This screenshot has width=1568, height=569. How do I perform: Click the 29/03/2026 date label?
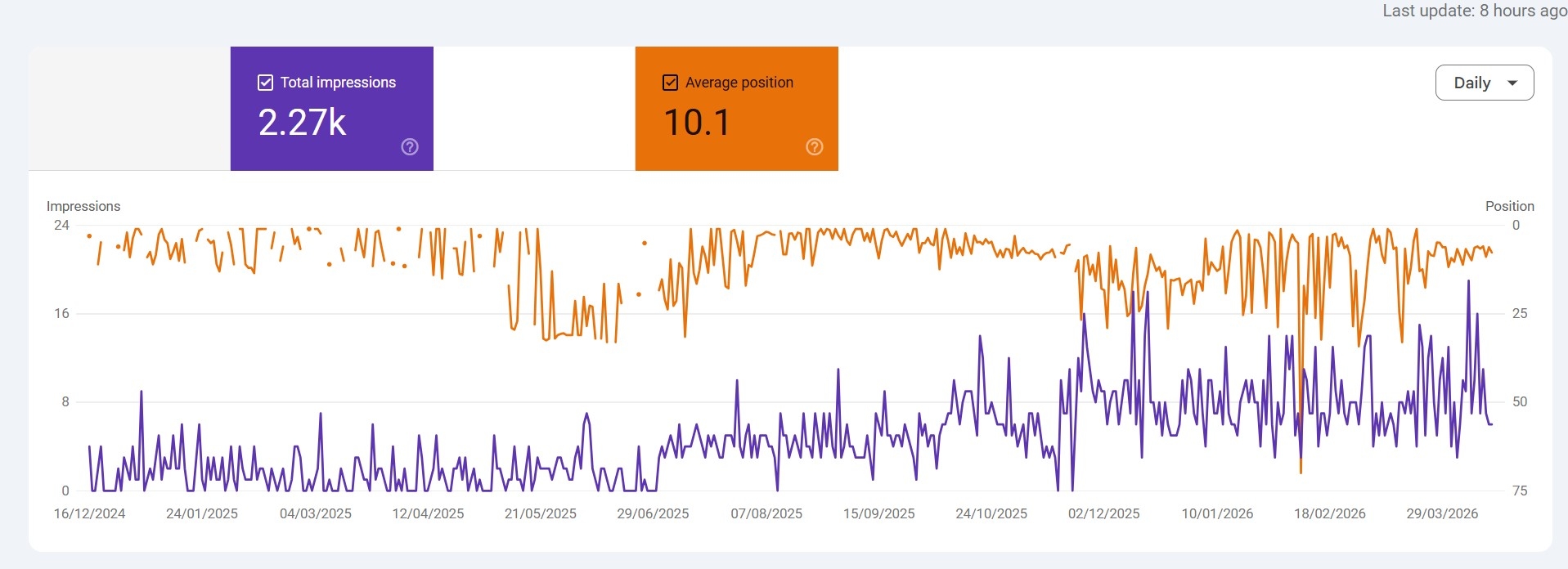point(1442,513)
